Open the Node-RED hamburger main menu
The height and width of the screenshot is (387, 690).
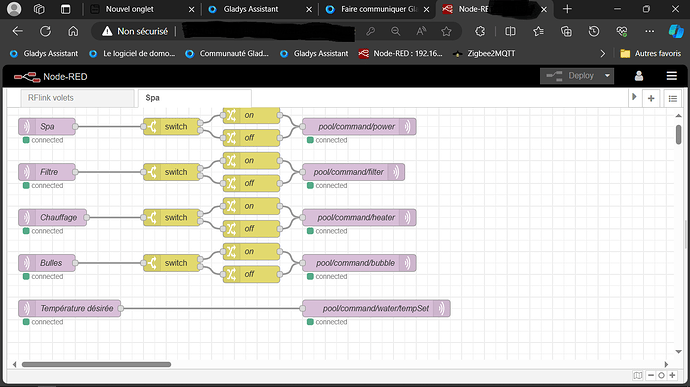[672, 76]
